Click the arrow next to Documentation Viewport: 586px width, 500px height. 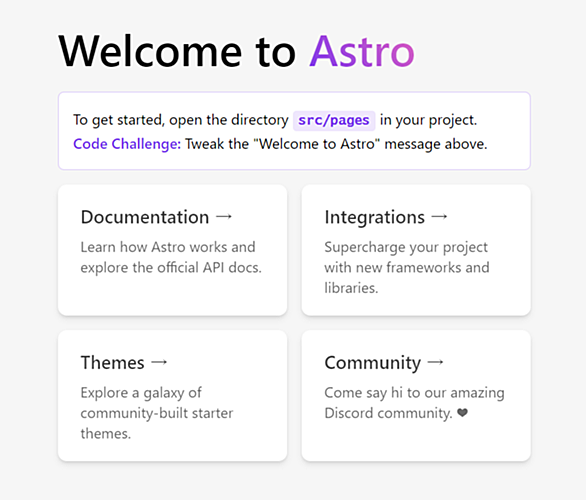pyautogui.click(x=224, y=216)
